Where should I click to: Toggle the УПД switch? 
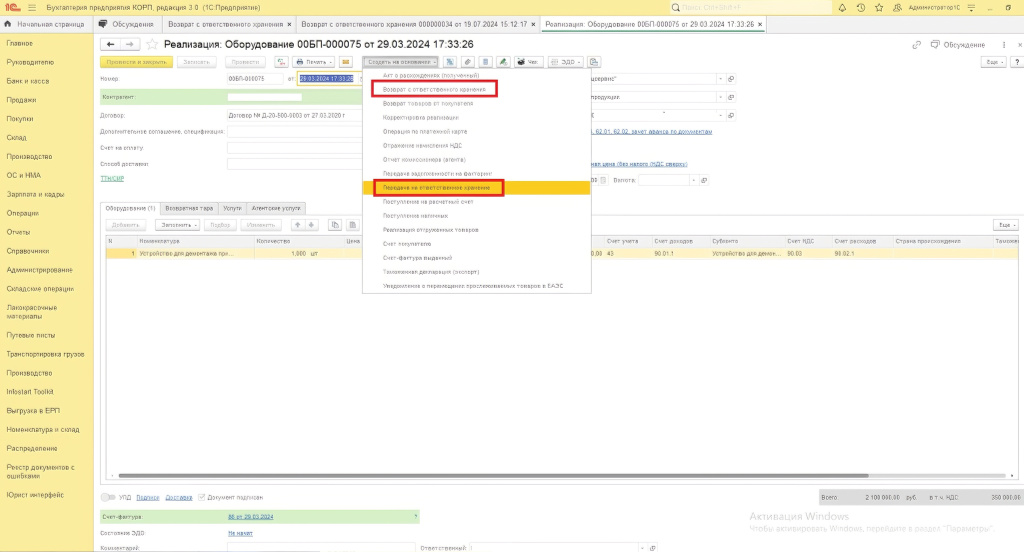coord(108,497)
